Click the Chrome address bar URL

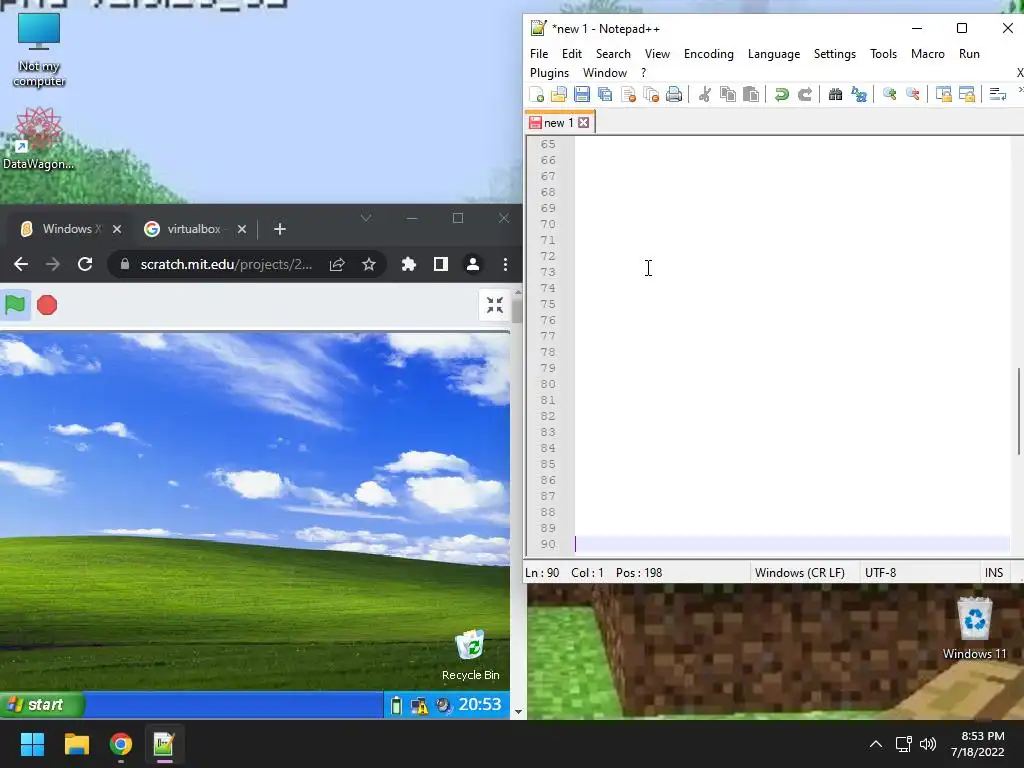[226, 264]
